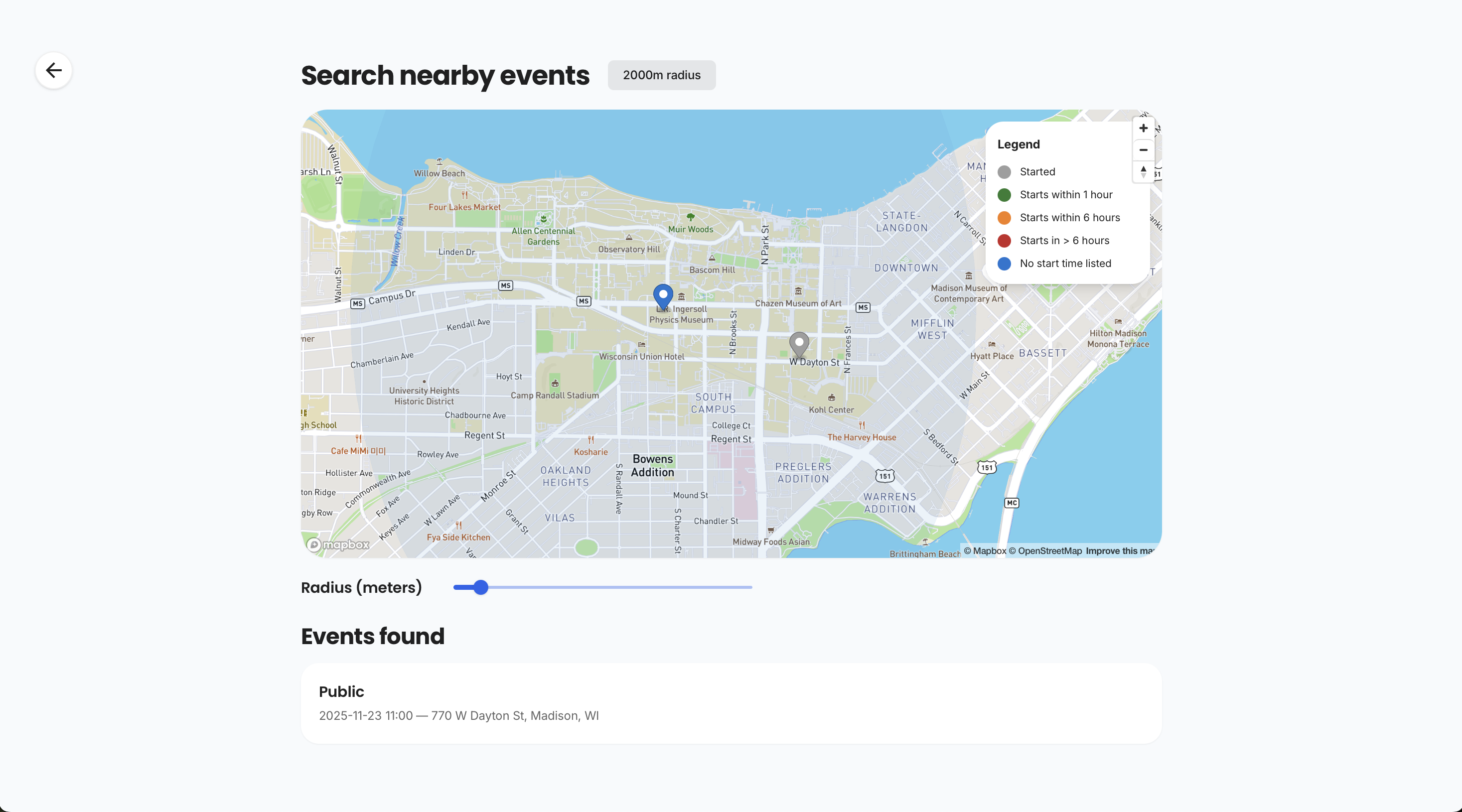Click the gray Started legend dot
This screenshot has width=1462, height=812.
tap(1004, 172)
